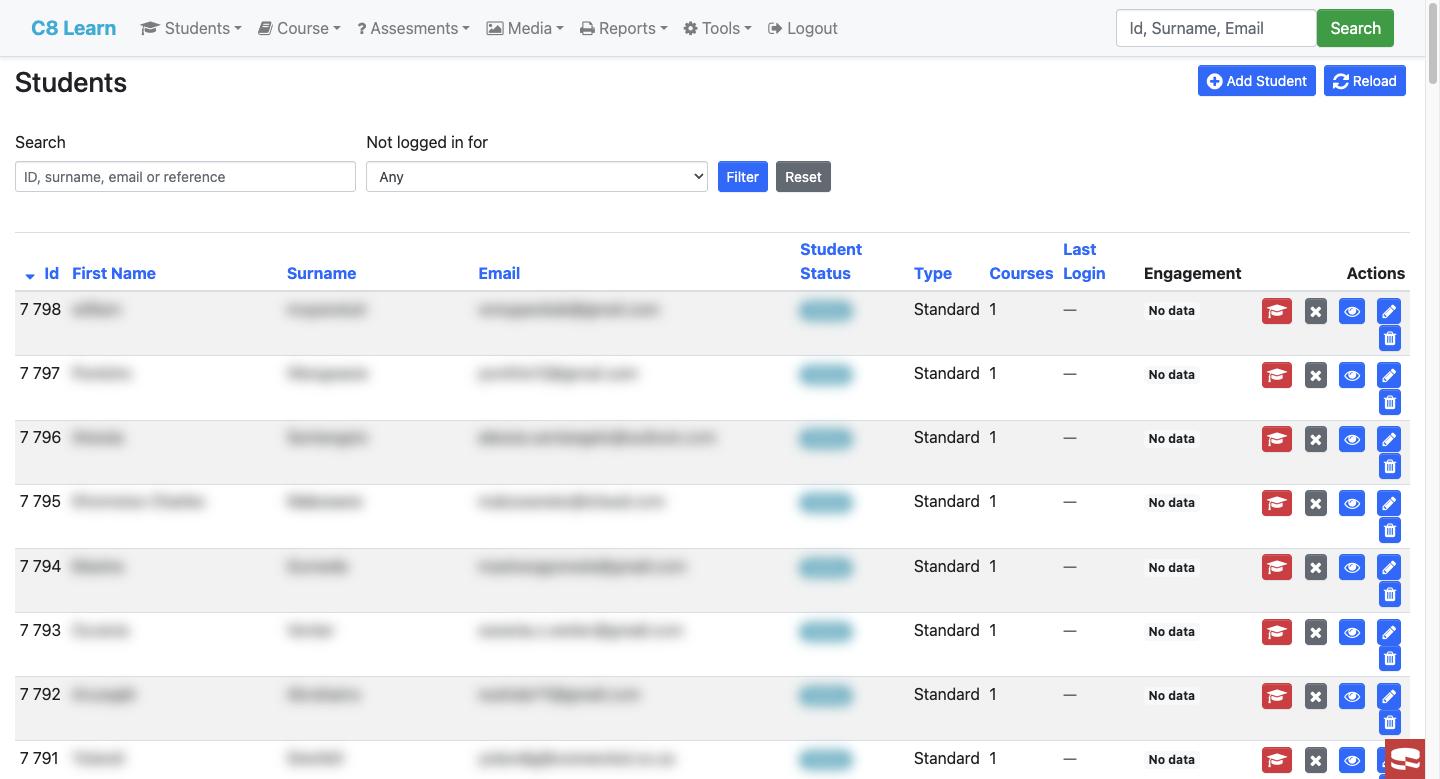Delete student 7 797 with trash icon

[x=1389, y=402]
